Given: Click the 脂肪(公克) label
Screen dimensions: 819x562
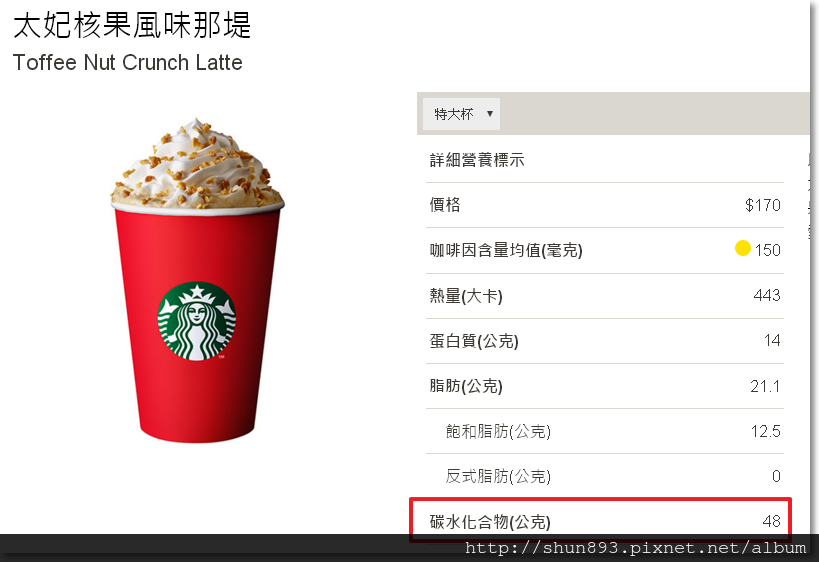Looking at the screenshot, I should click(466, 386).
